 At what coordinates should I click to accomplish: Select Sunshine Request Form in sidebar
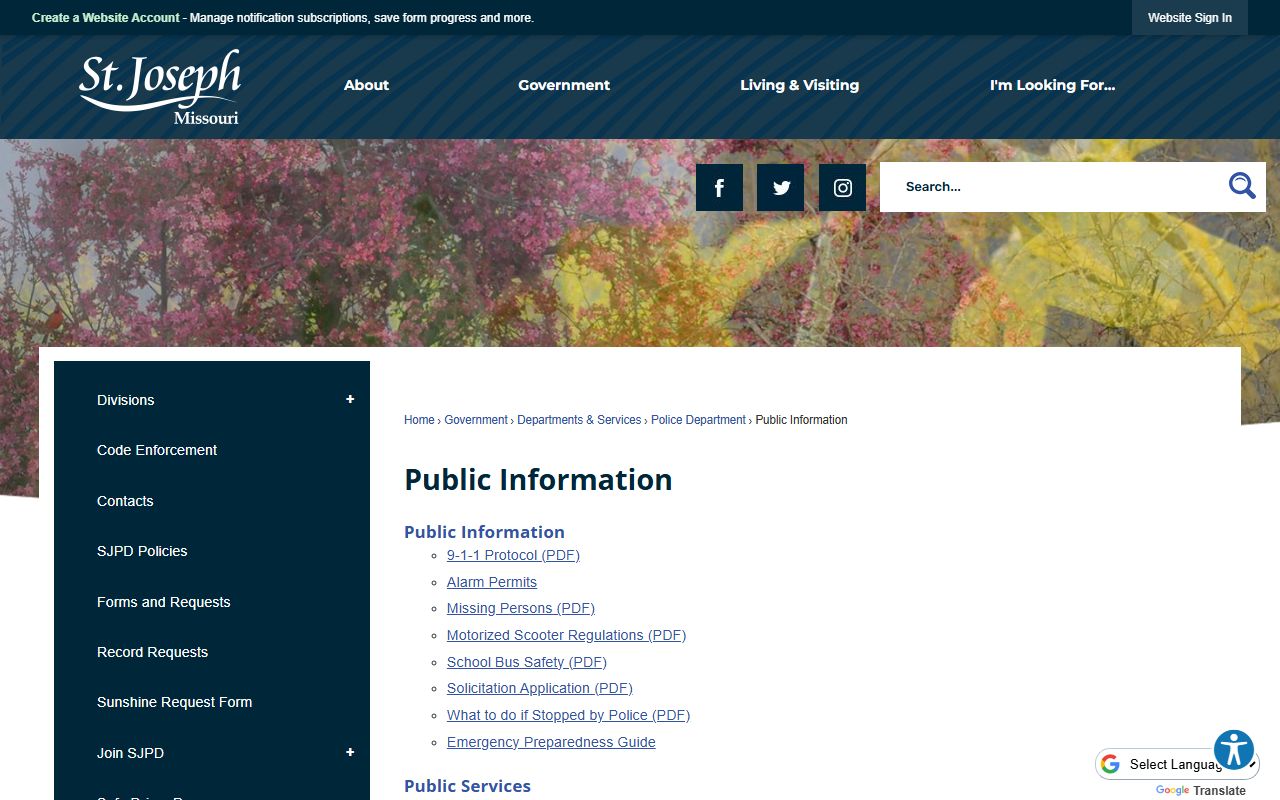click(x=174, y=702)
